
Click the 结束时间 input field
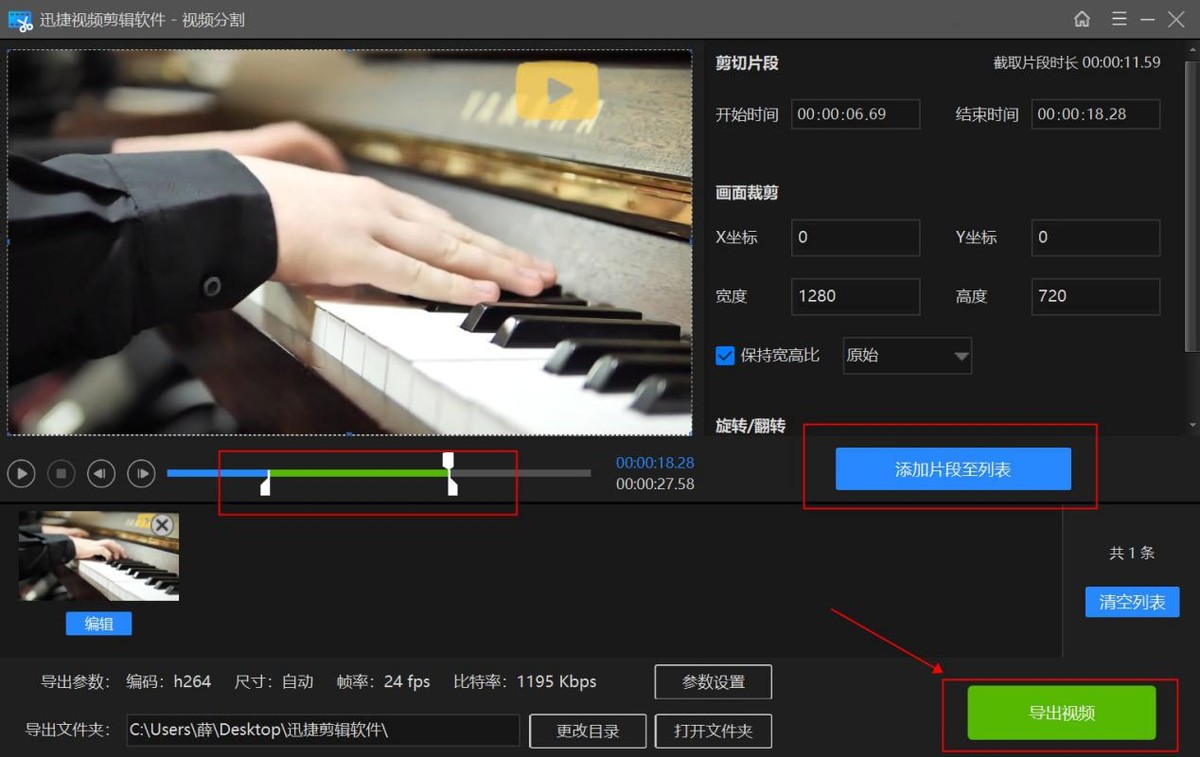(x=1096, y=114)
